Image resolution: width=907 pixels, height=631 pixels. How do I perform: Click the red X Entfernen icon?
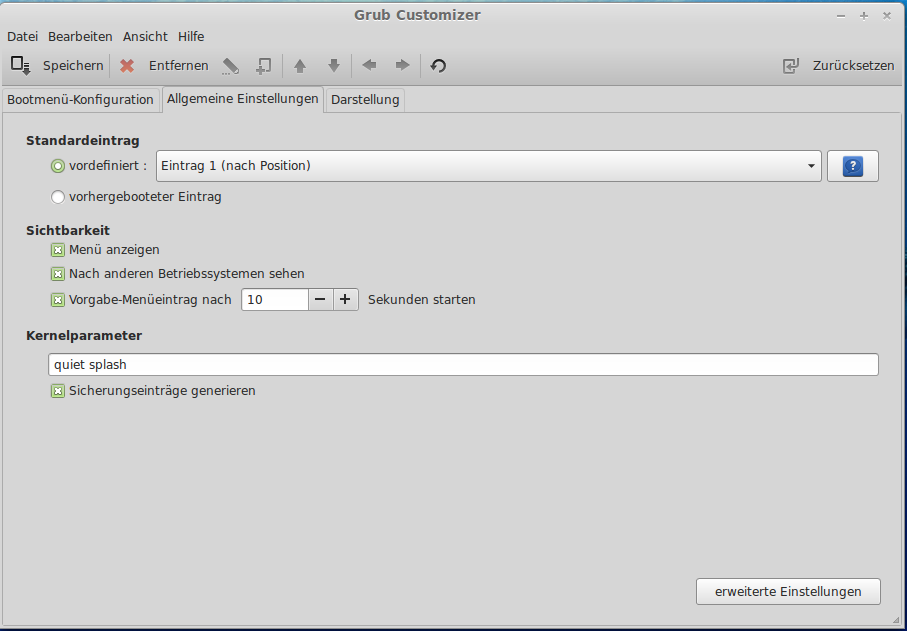[x=127, y=66]
